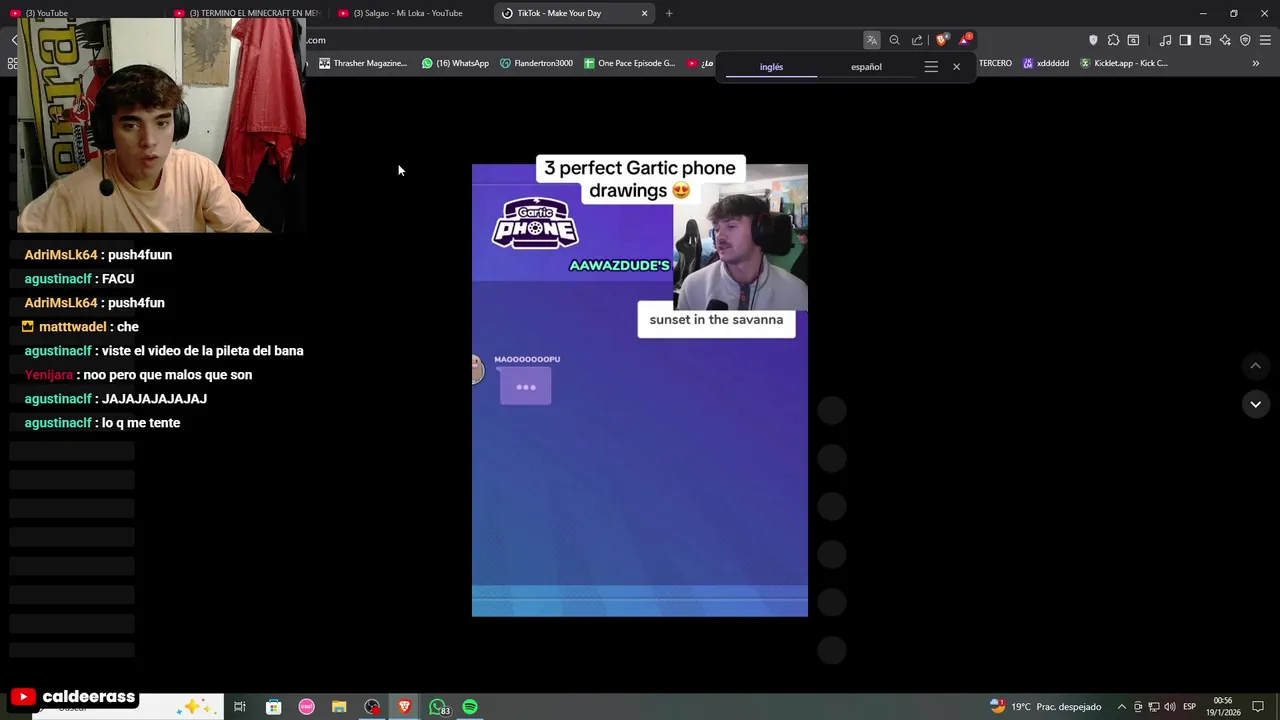Open TERCERO bookmark
The image size is (1280, 720).
995,63
